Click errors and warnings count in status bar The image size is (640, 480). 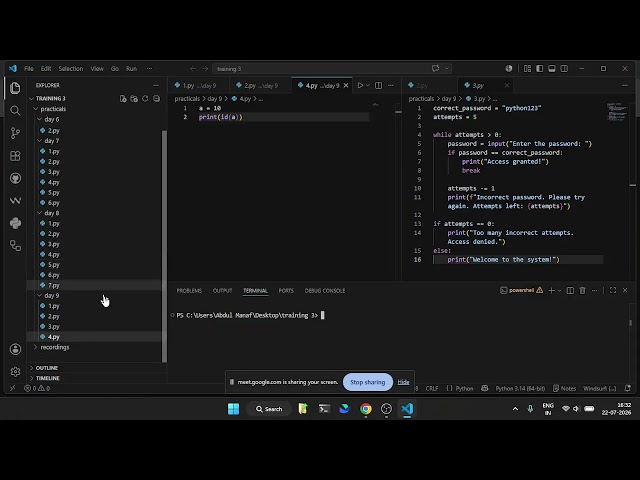(x=37, y=388)
